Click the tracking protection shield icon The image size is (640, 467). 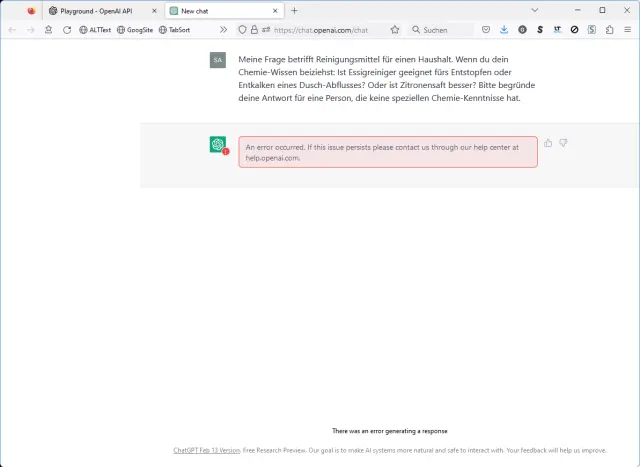click(242, 30)
